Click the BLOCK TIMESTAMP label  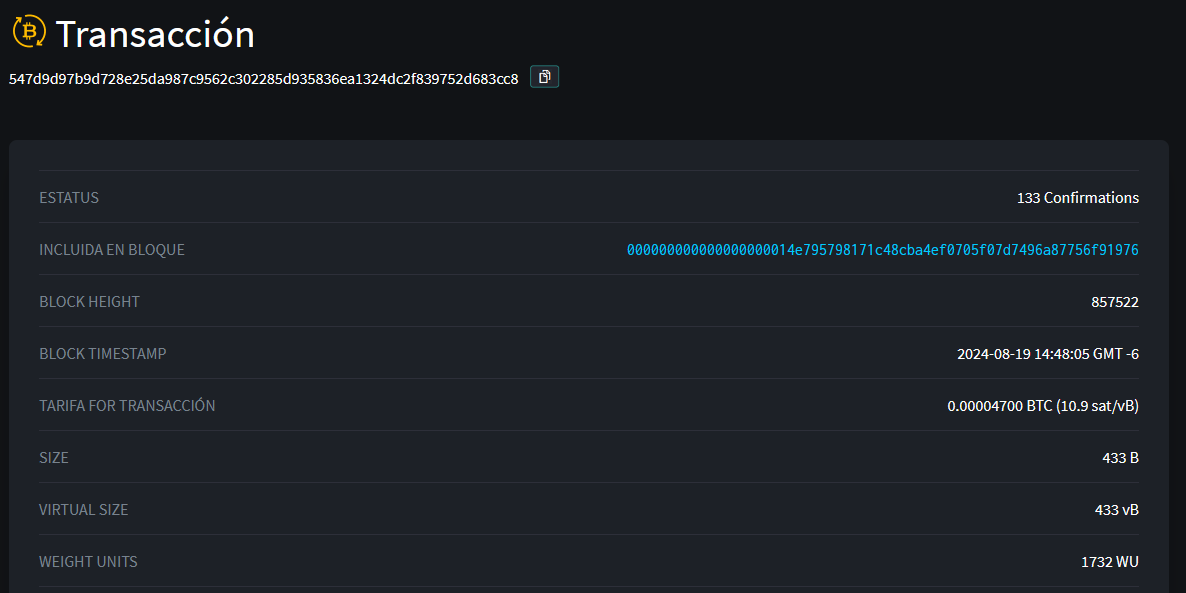103,353
